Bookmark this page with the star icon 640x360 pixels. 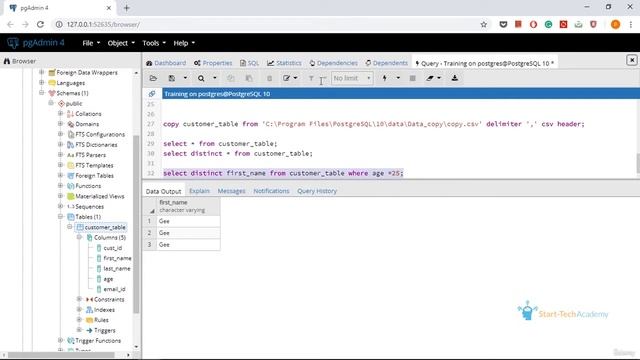(x=484, y=24)
